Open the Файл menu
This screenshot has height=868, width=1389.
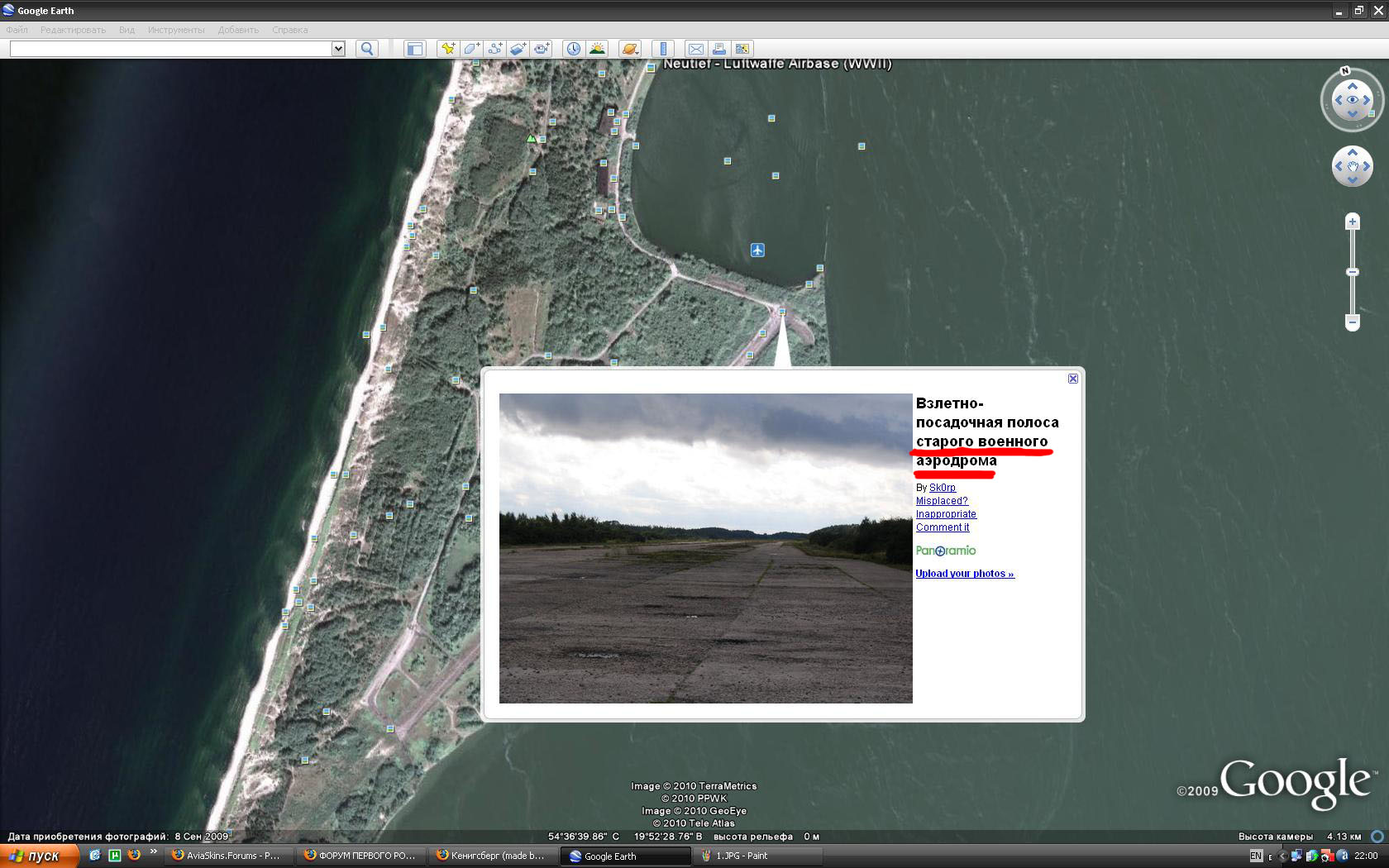click(17, 30)
